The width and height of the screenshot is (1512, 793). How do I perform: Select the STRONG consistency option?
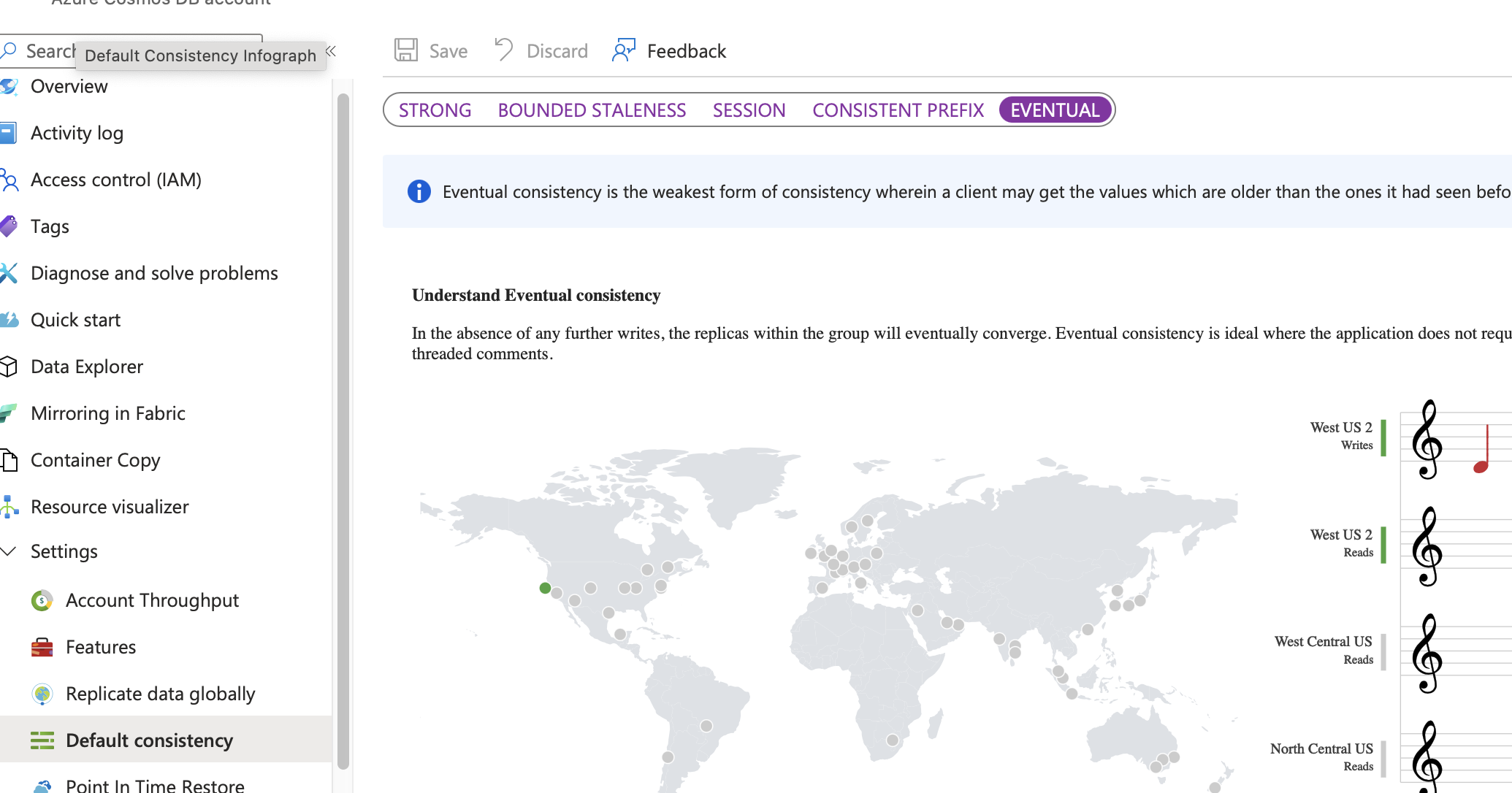coord(435,110)
